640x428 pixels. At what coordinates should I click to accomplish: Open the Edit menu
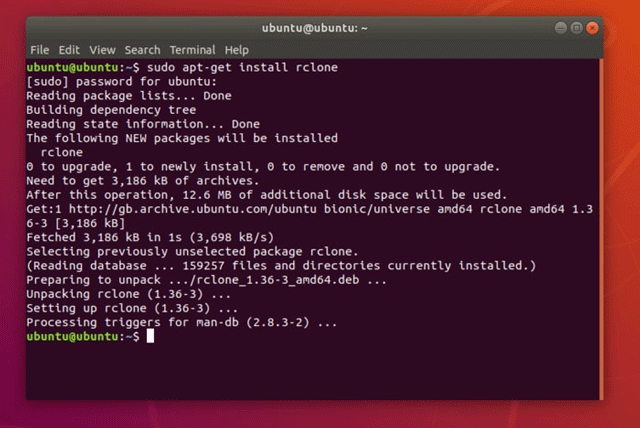coord(69,49)
